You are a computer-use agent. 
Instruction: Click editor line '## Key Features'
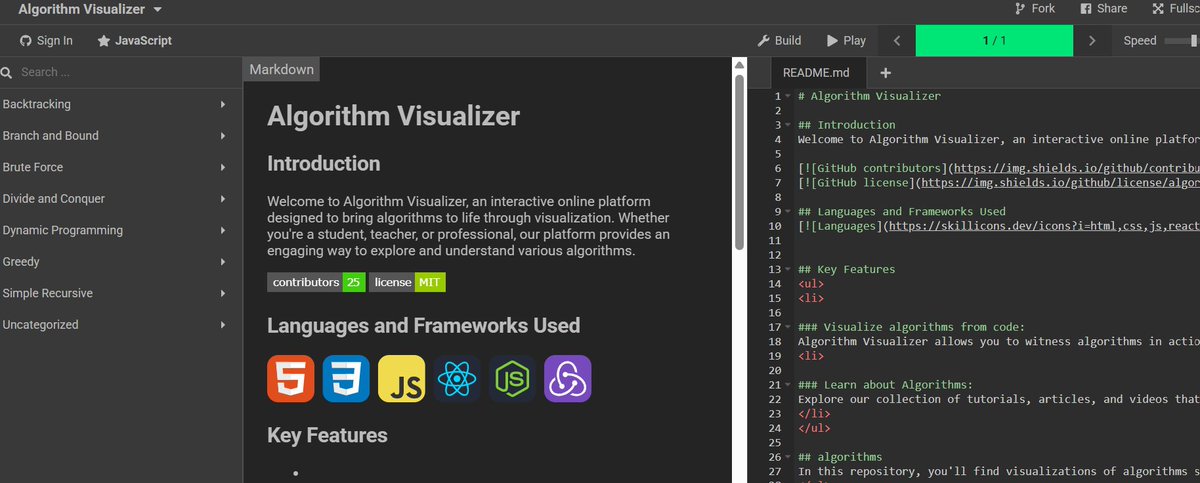tap(846, 269)
